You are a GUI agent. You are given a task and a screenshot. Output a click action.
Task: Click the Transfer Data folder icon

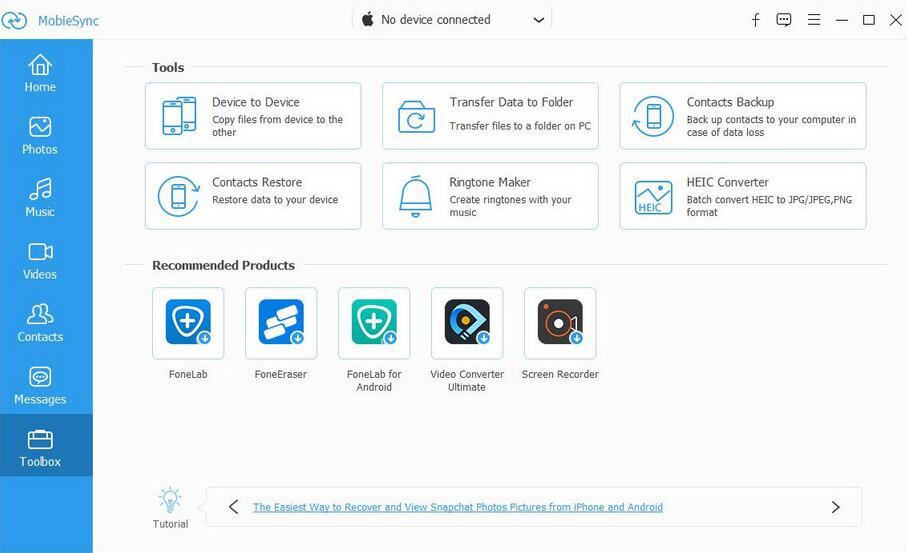click(x=416, y=117)
